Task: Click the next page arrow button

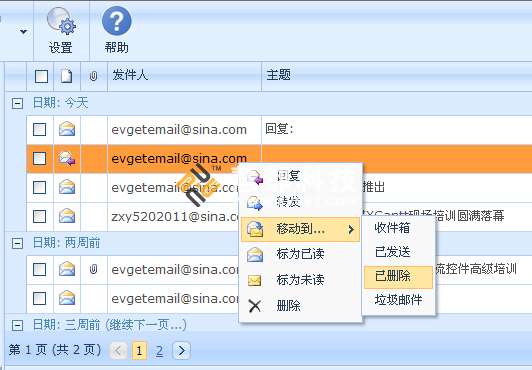Action: [182, 350]
